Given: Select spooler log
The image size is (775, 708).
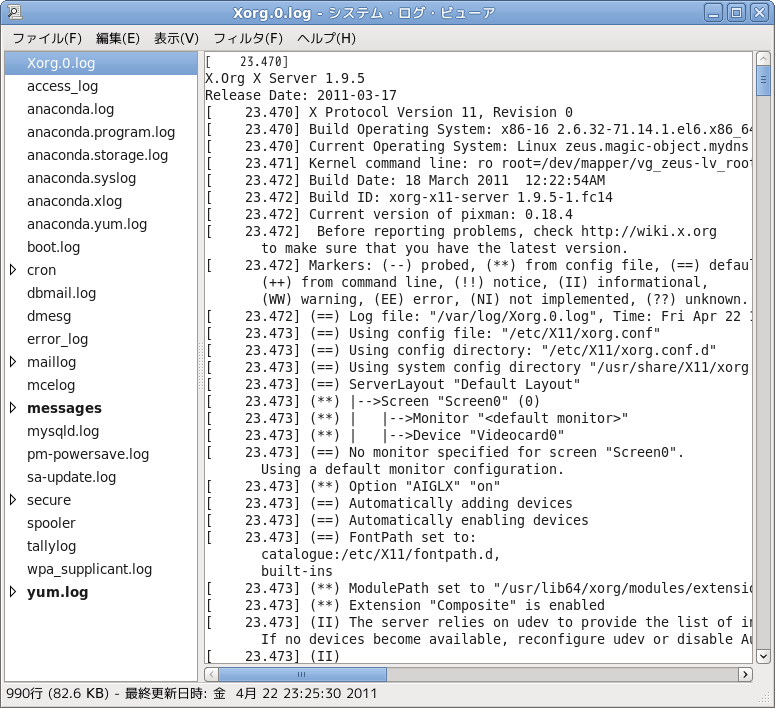Looking at the screenshot, I should (x=101, y=523).
